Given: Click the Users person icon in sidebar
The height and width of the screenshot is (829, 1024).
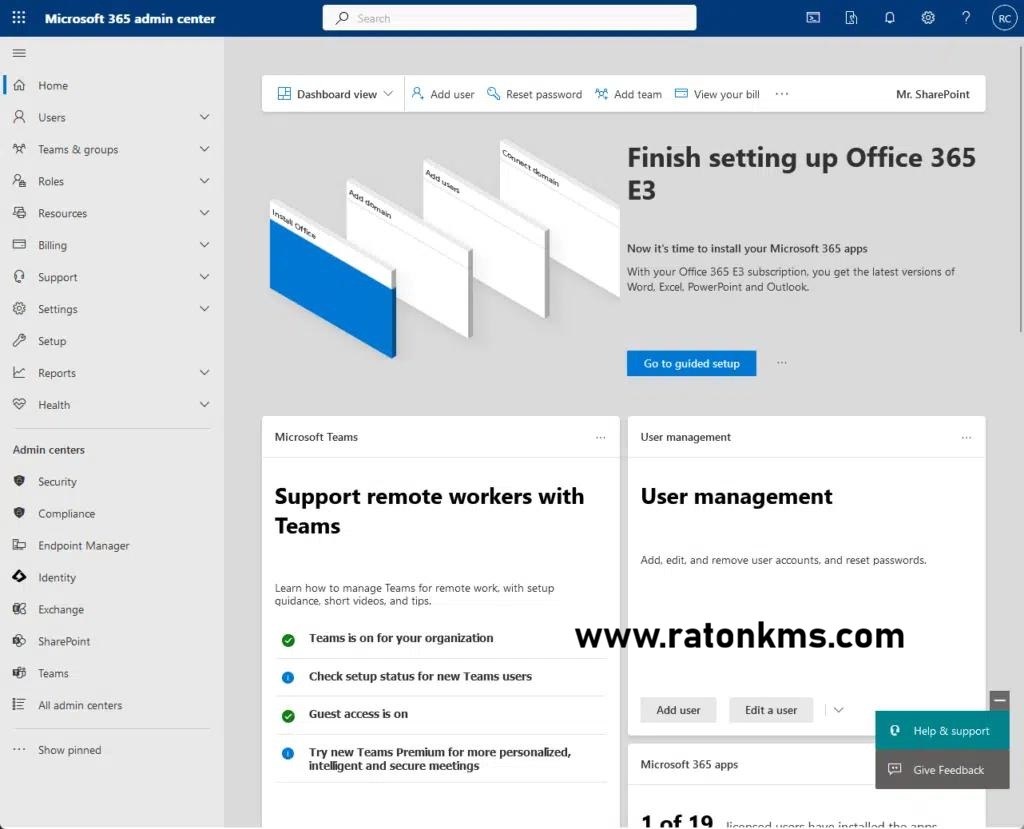Looking at the screenshot, I should point(20,117).
